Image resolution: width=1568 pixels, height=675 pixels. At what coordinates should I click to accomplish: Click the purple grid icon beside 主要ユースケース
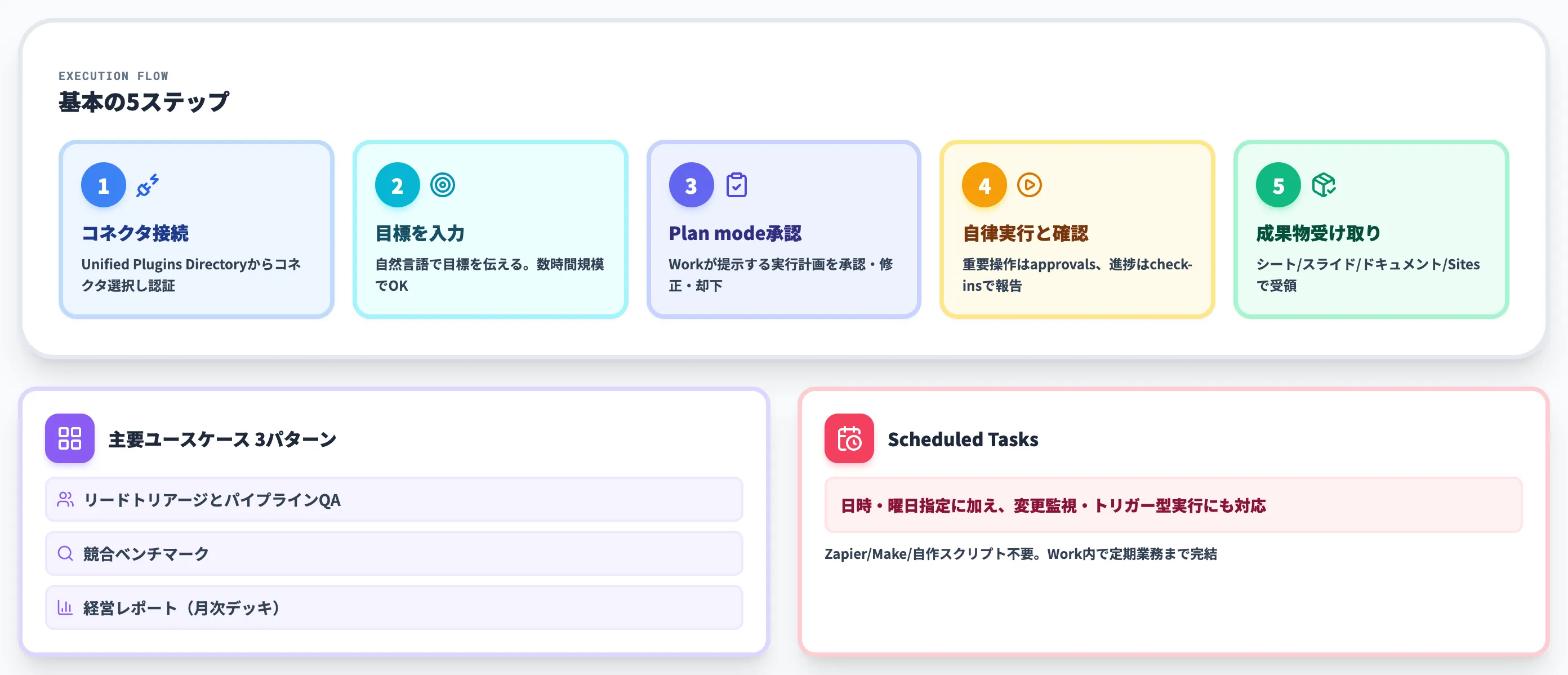point(70,438)
